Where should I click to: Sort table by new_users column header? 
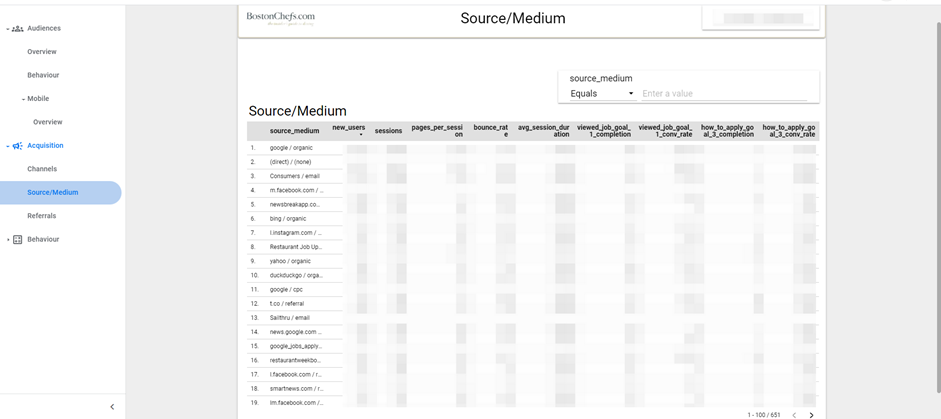(x=348, y=129)
